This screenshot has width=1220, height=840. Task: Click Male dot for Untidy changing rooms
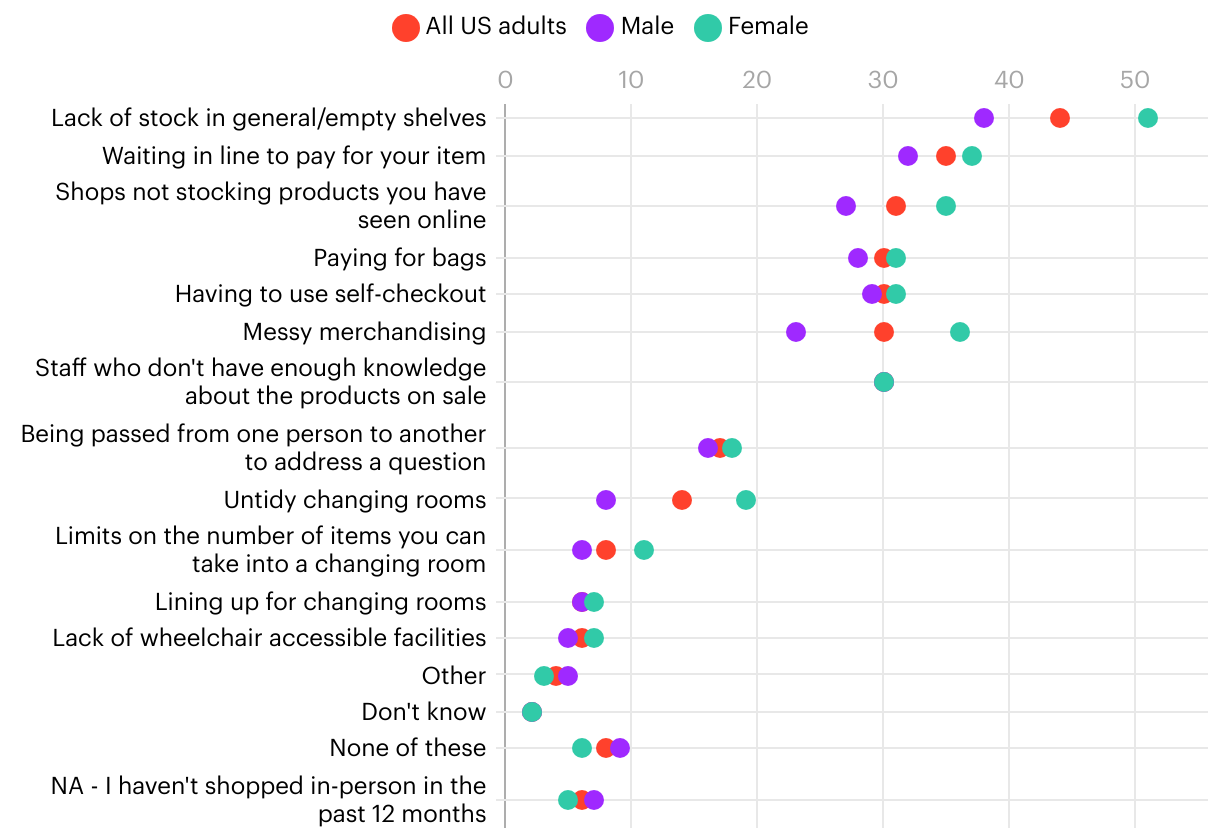606,500
